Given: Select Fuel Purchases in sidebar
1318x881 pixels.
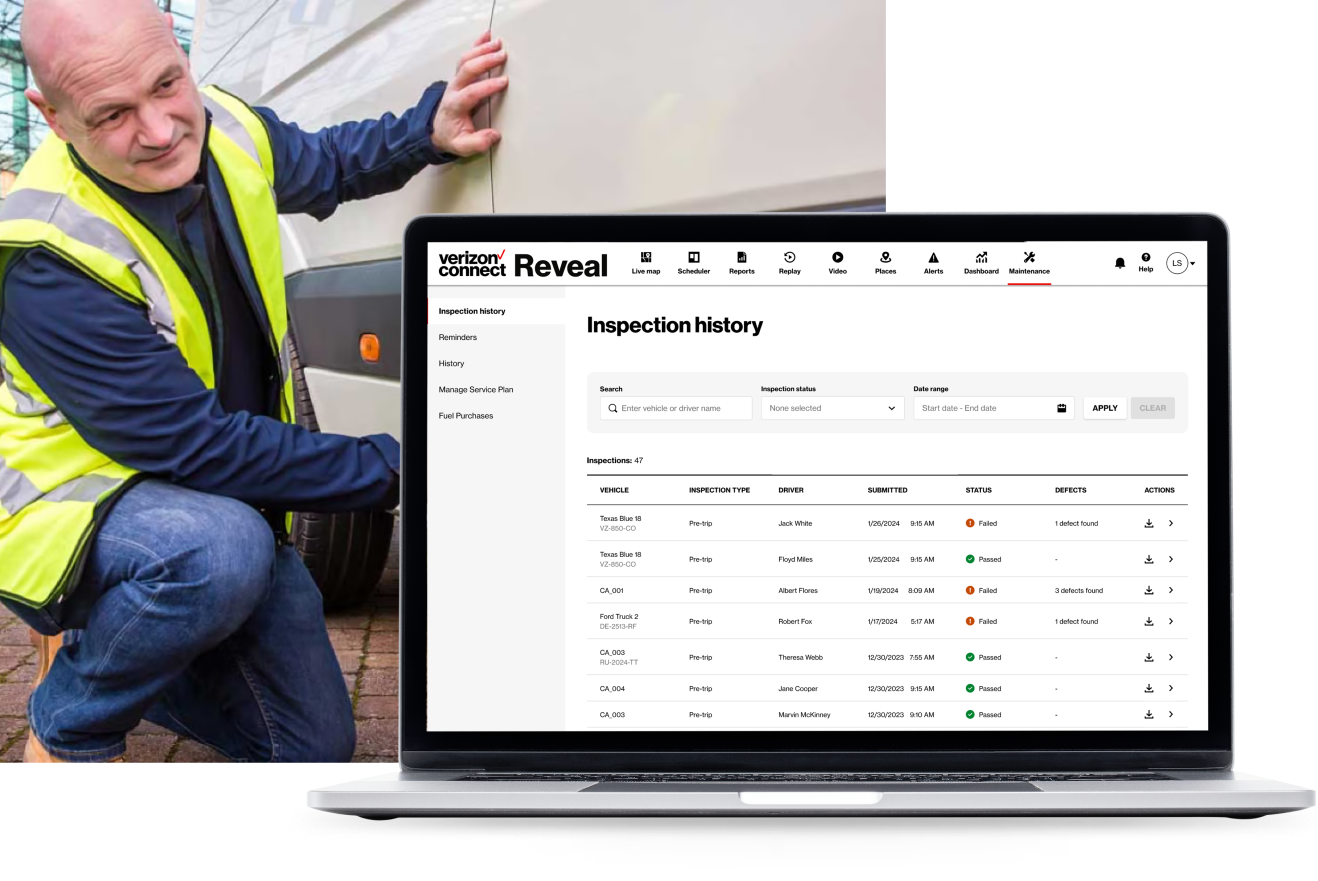Looking at the screenshot, I should pos(465,415).
